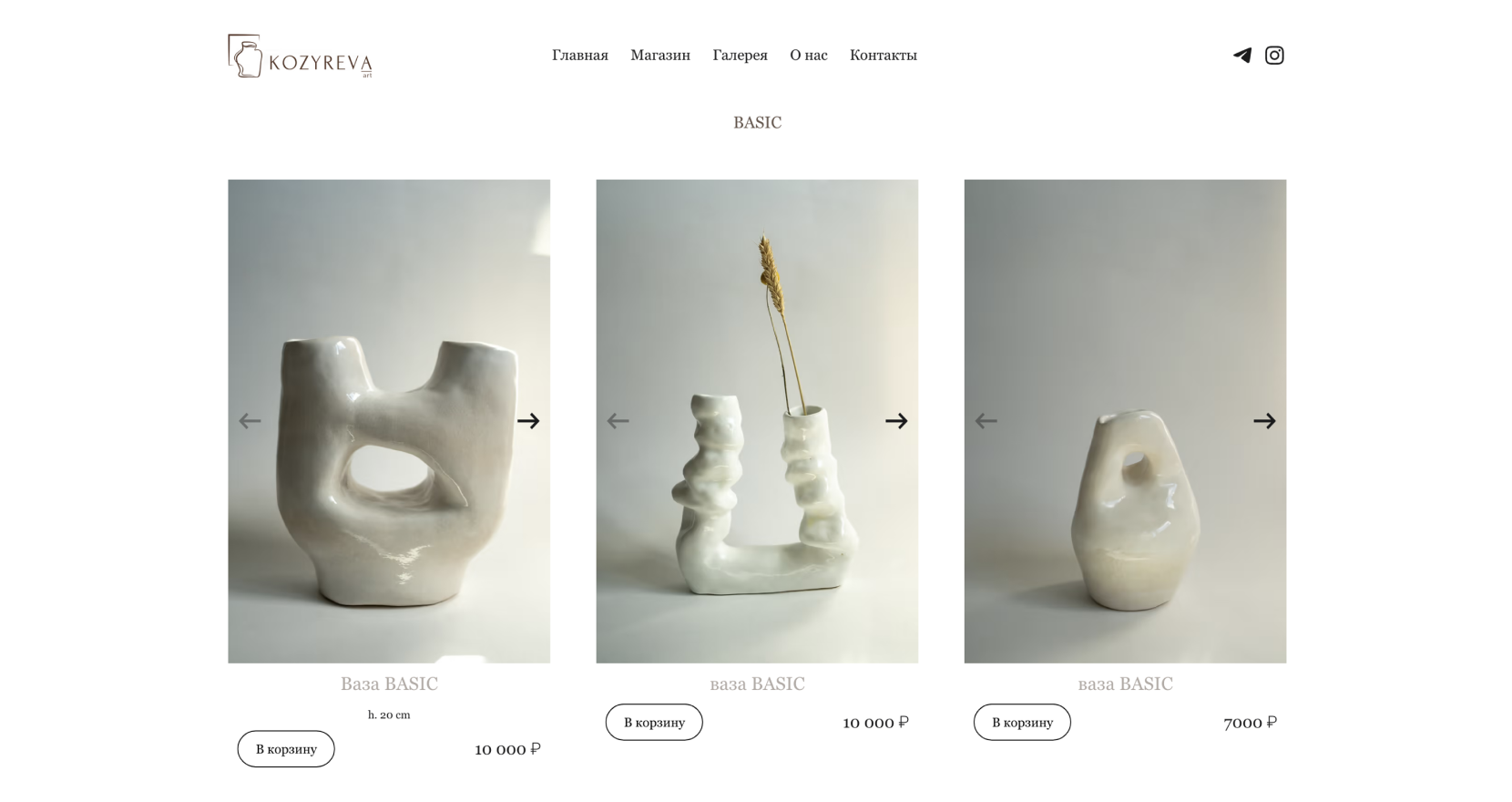Click the Kozyreva art logo
The width and height of the screenshot is (1512, 802).
[x=300, y=57]
